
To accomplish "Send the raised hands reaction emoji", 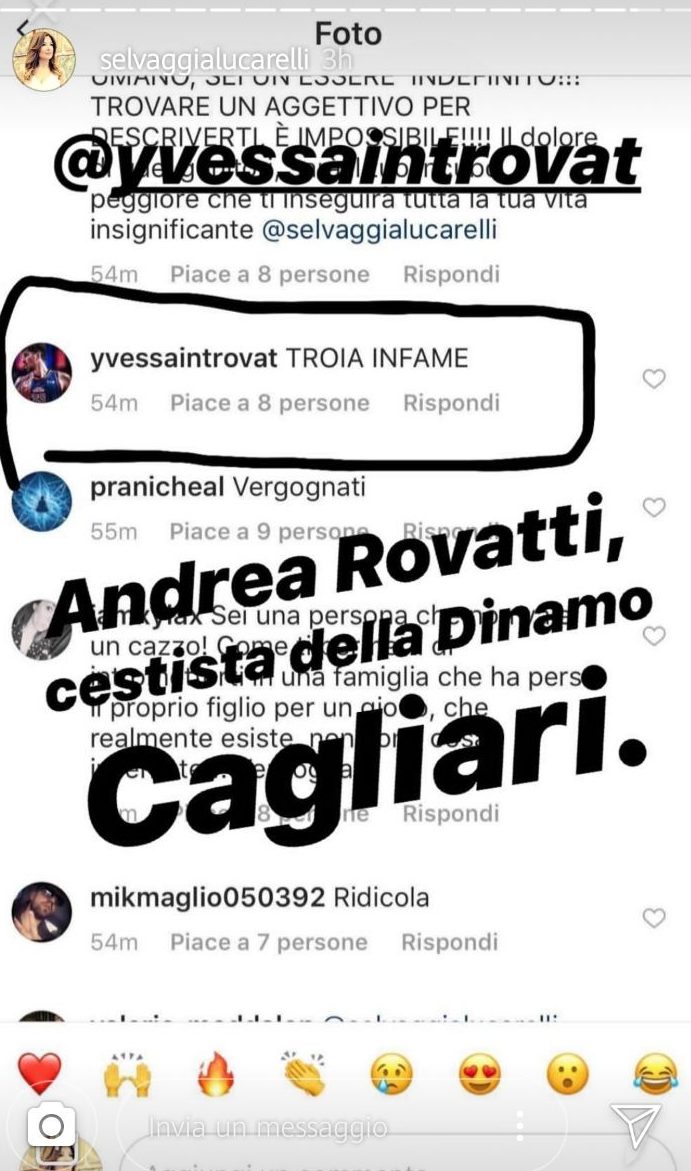I will (127, 1074).
